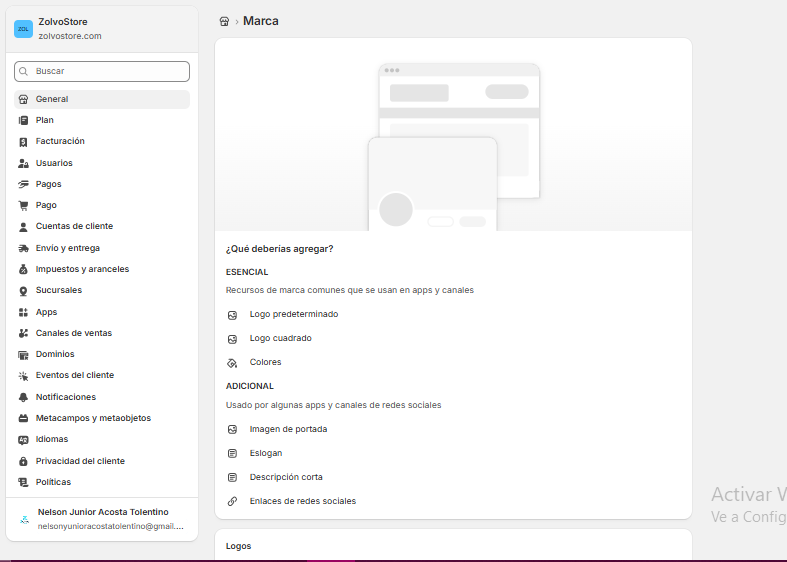This screenshot has width=787, height=562.
Task: Open Dominios settings
Action: (102, 354)
